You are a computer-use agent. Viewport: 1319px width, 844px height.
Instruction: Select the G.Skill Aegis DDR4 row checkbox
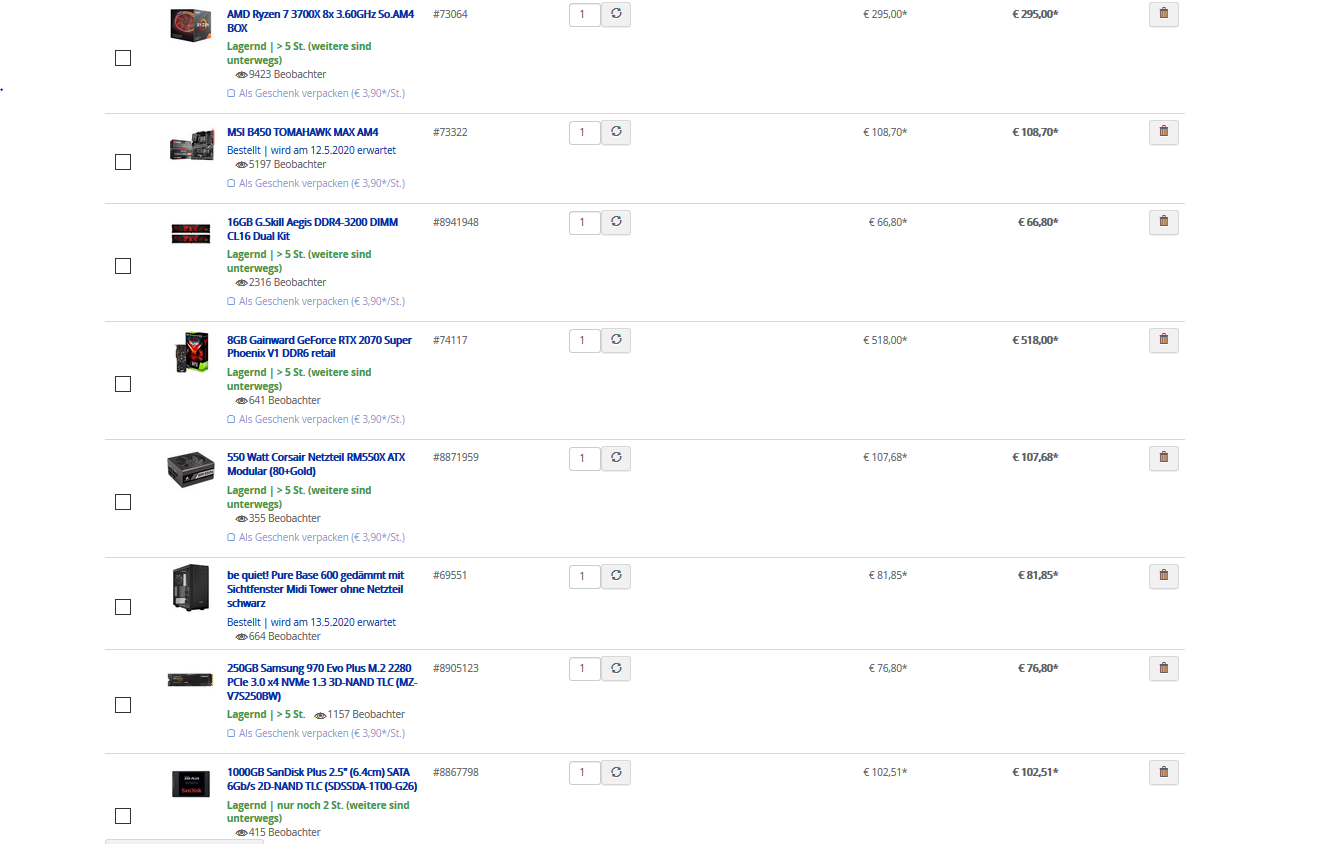pyautogui.click(x=123, y=266)
